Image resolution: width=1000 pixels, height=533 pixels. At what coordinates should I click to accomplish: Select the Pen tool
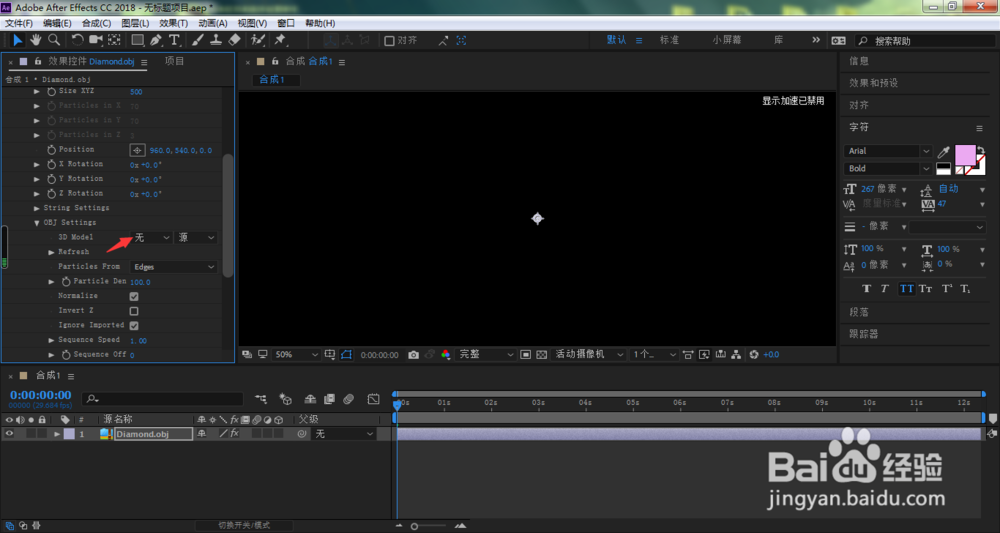click(156, 40)
